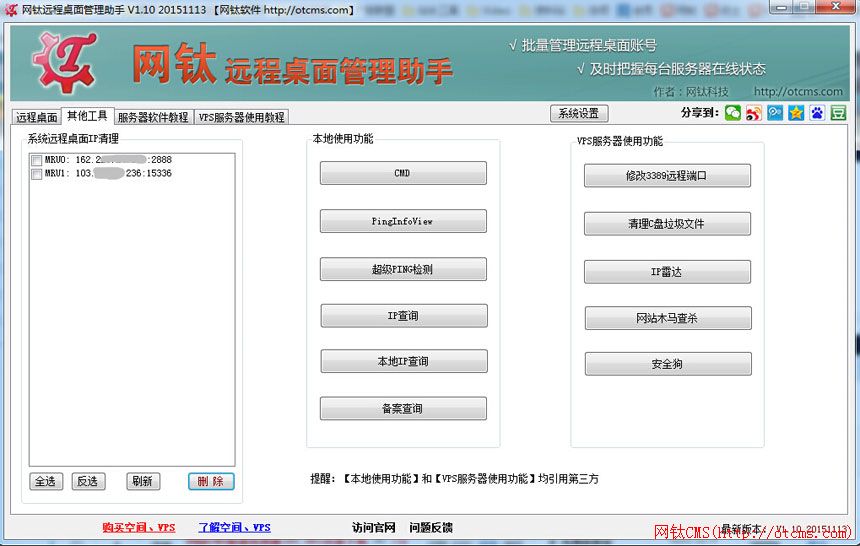Share to Sina Weibo icon
The image size is (860, 546).
pyautogui.click(x=754, y=113)
